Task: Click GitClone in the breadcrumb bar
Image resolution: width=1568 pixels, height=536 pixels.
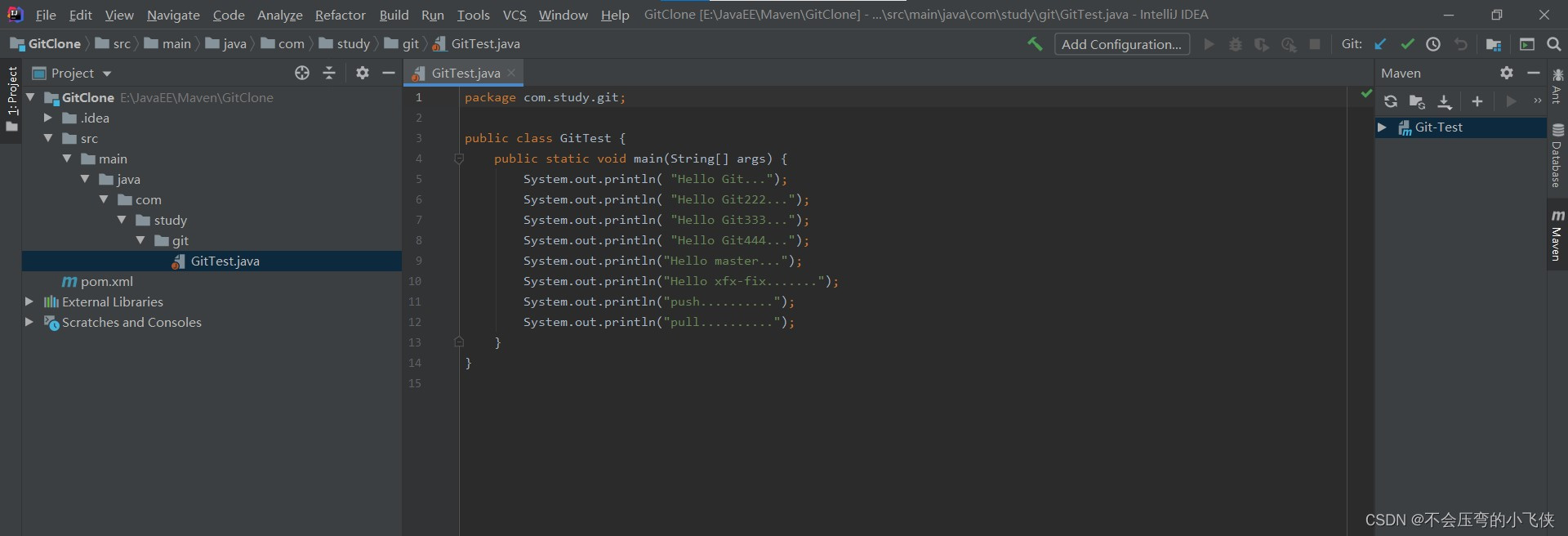Action: (x=46, y=44)
